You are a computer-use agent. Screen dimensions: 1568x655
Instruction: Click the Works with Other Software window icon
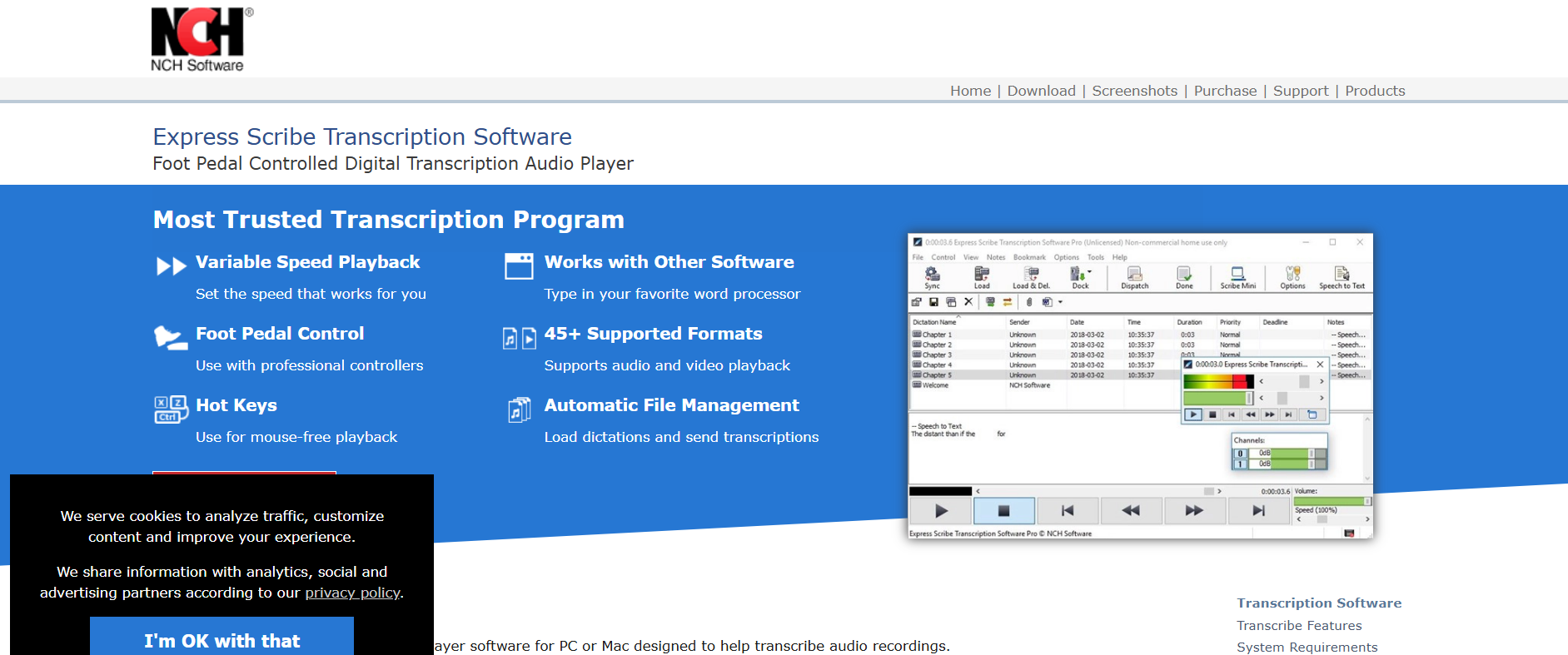(519, 266)
